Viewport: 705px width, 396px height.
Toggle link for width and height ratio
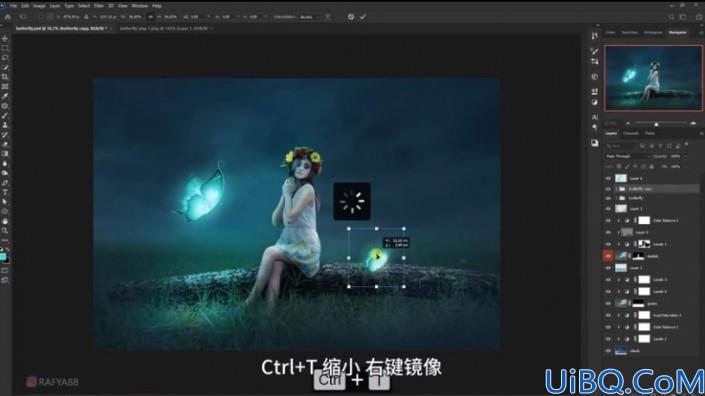[151, 17]
